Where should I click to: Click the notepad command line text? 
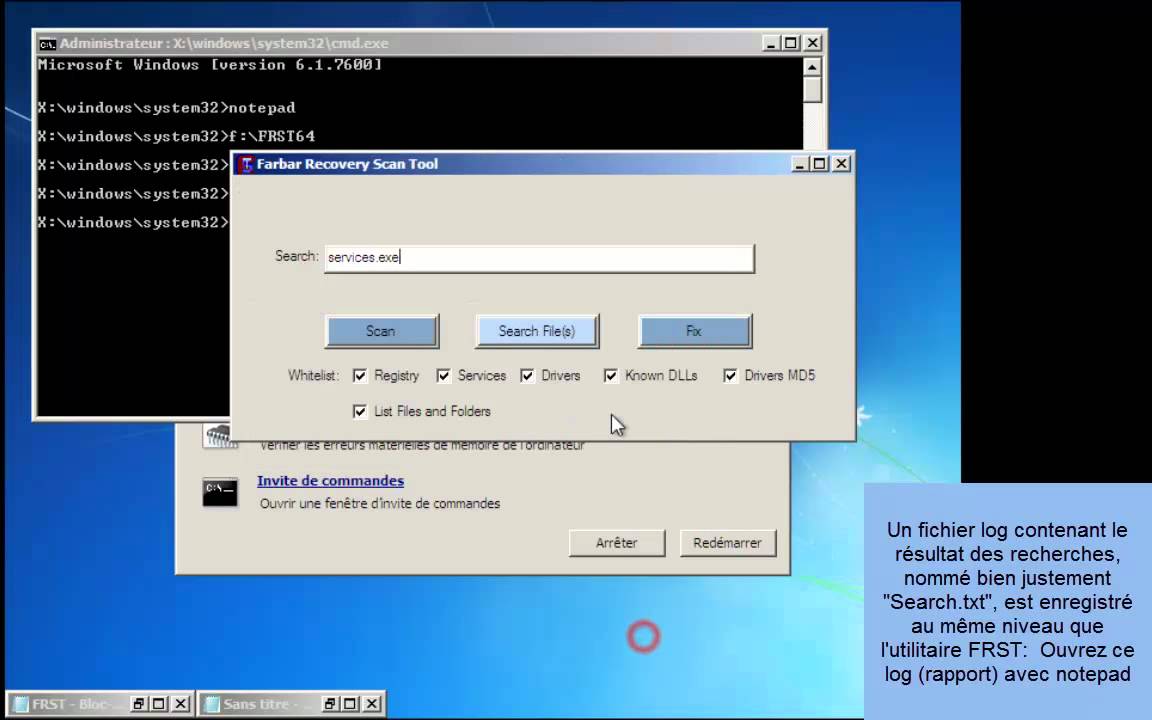262,108
